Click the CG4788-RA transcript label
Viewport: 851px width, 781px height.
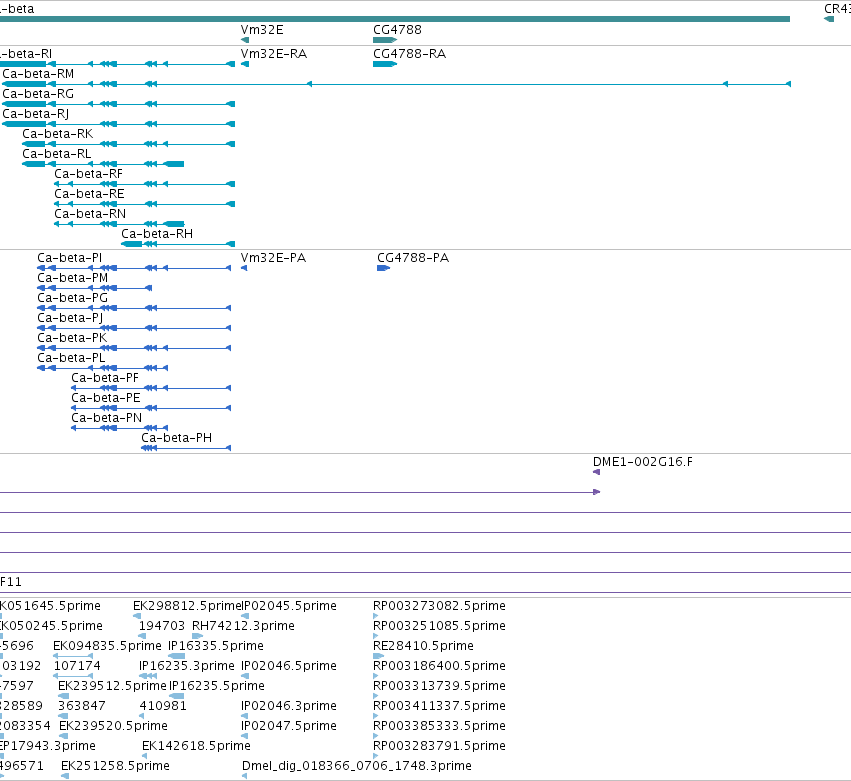(x=410, y=54)
